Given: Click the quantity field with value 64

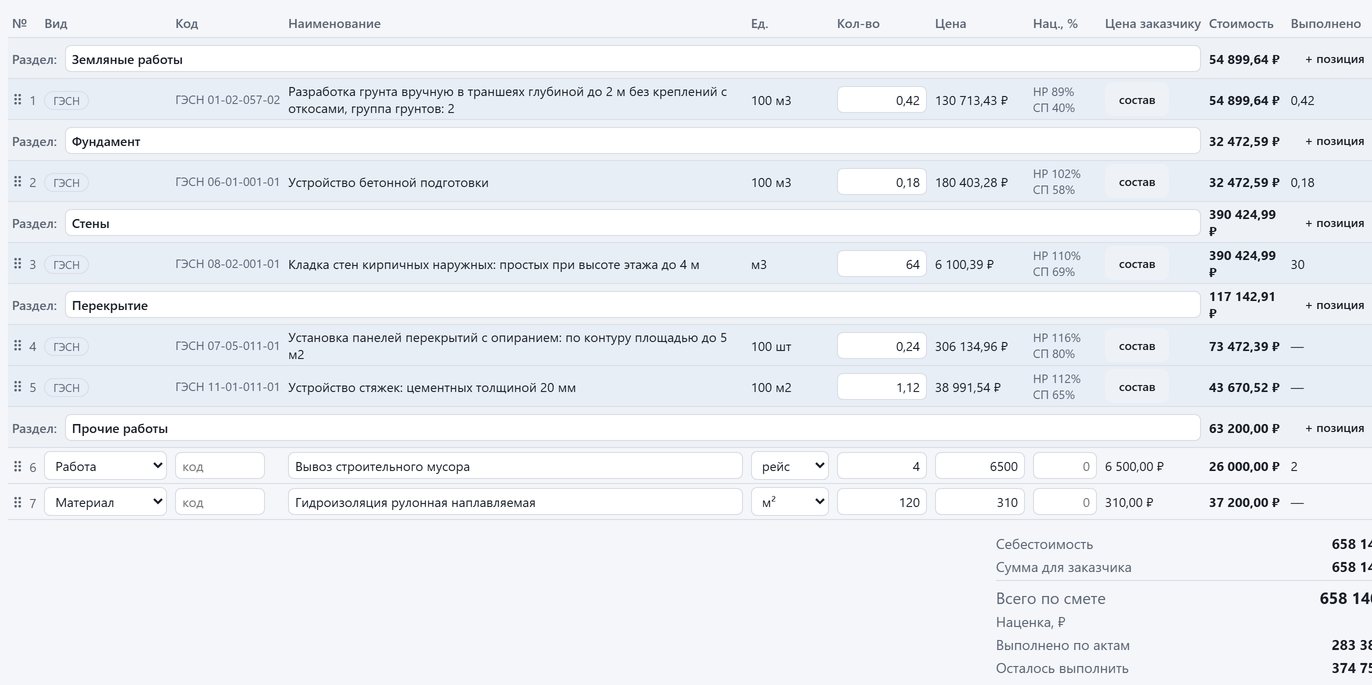Looking at the screenshot, I should click(x=882, y=264).
